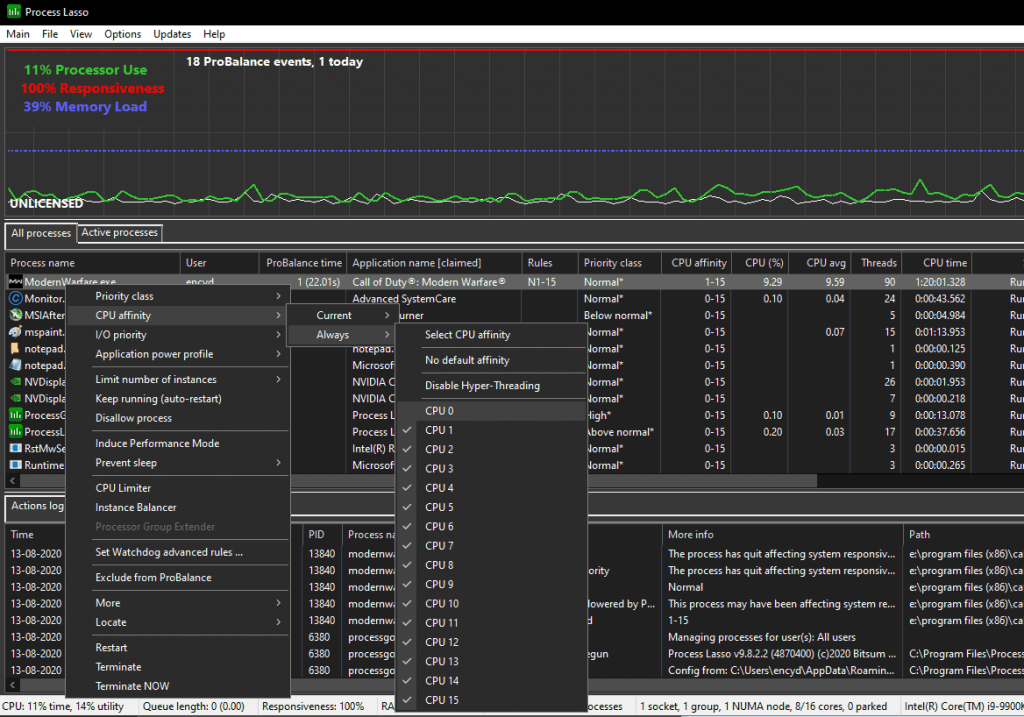Expand the Priority class submenu in the context menu
This screenshot has height=717, width=1024.
pos(178,296)
